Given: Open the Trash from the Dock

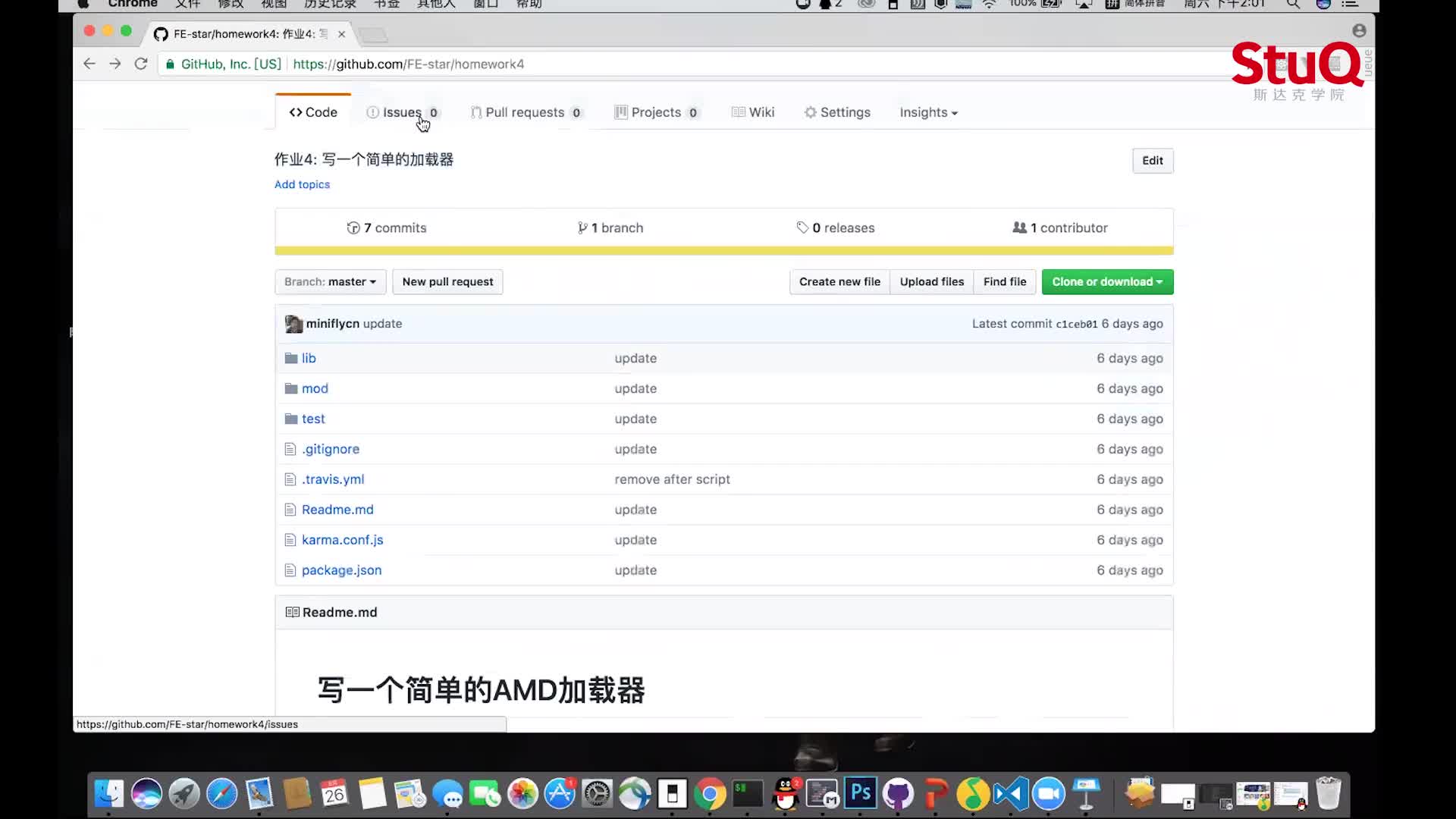Looking at the screenshot, I should pos(1328,794).
